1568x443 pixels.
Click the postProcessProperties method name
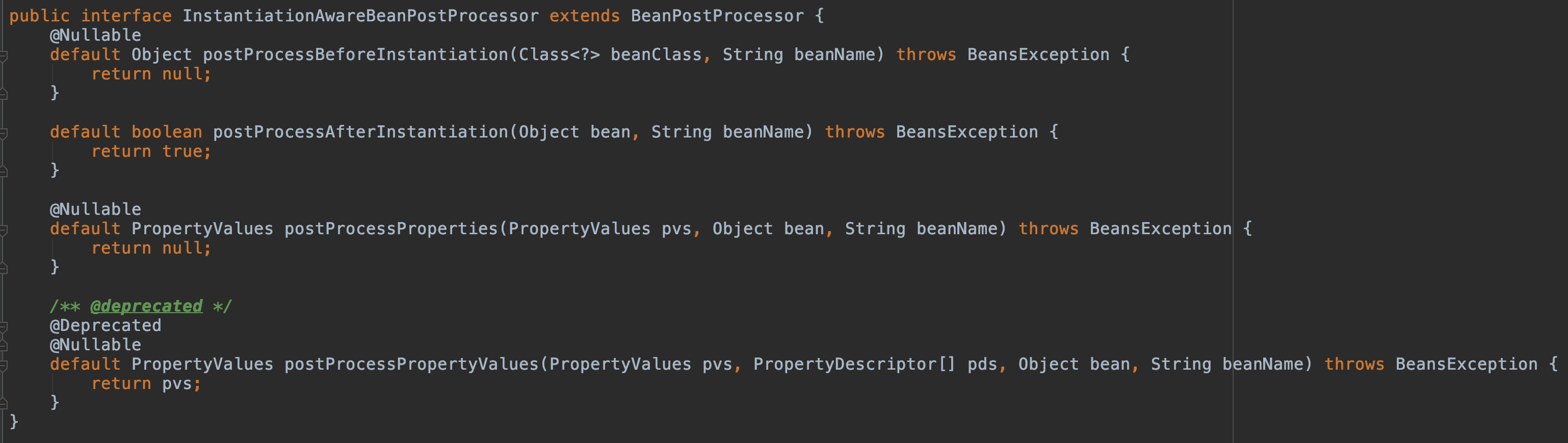click(x=391, y=229)
